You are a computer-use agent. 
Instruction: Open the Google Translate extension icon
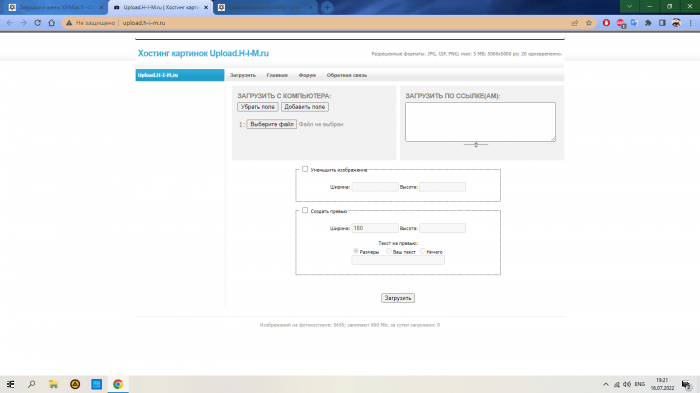pyautogui.click(x=634, y=23)
